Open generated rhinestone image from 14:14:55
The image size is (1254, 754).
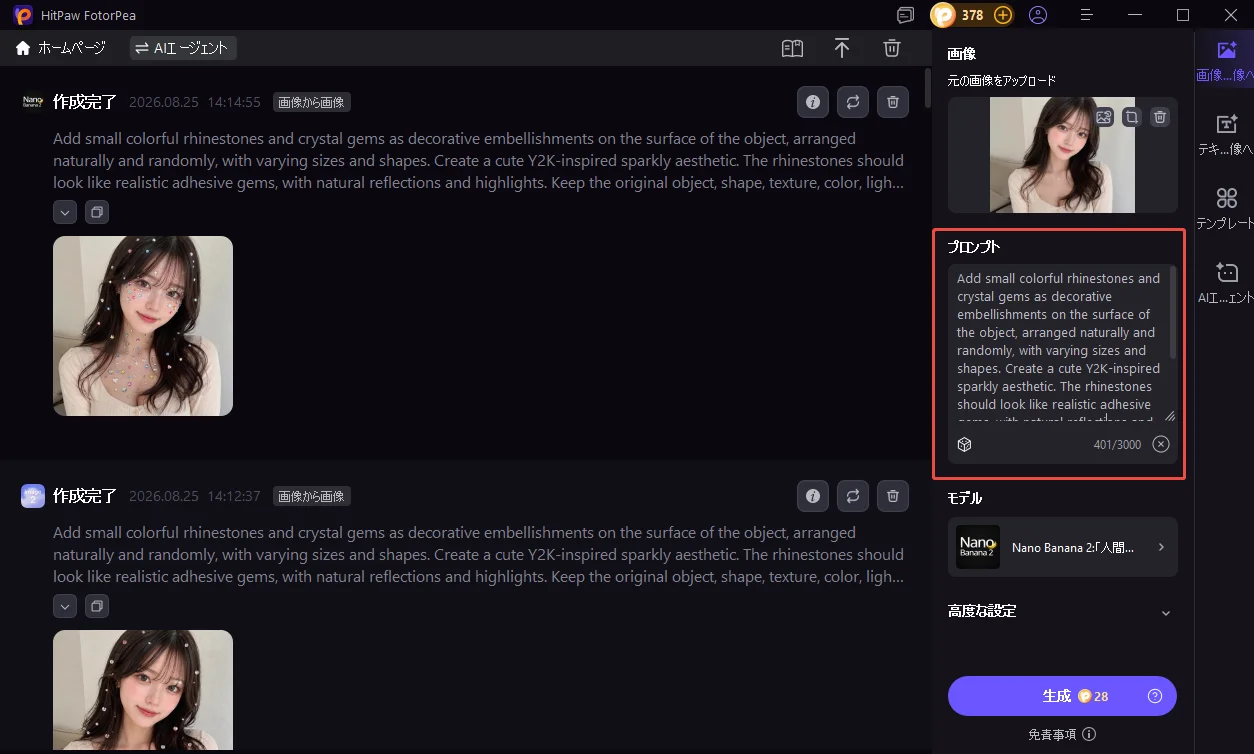(x=143, y=326)
